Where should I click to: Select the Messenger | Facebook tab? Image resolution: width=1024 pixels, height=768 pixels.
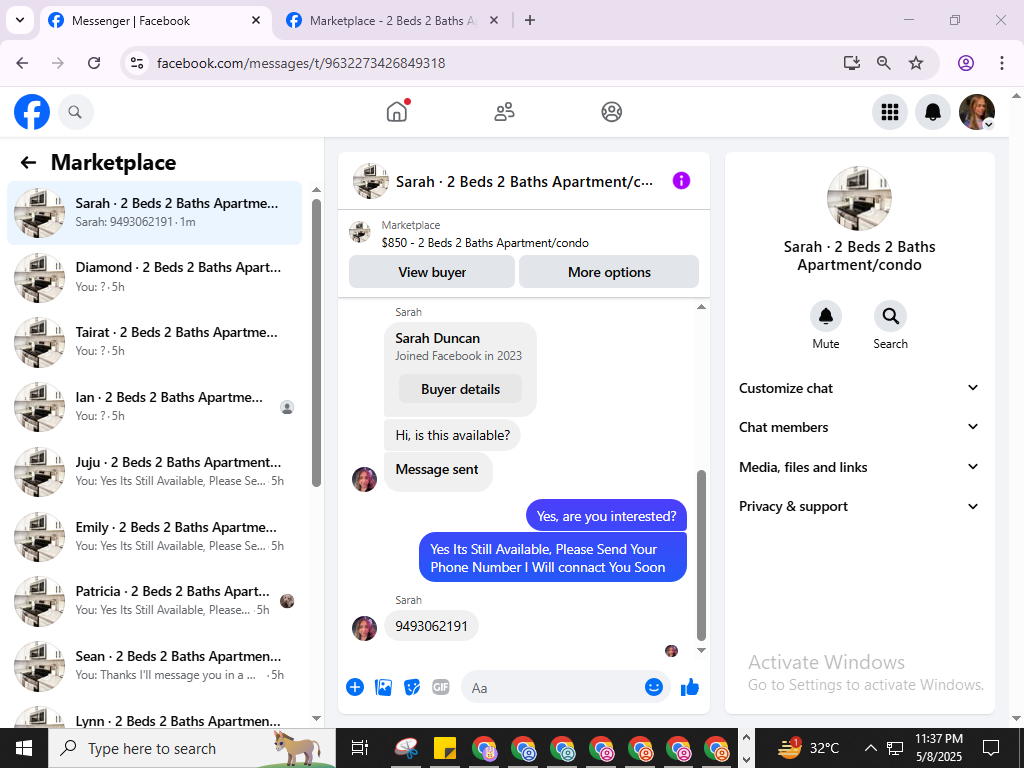click(x=155, y=21)
